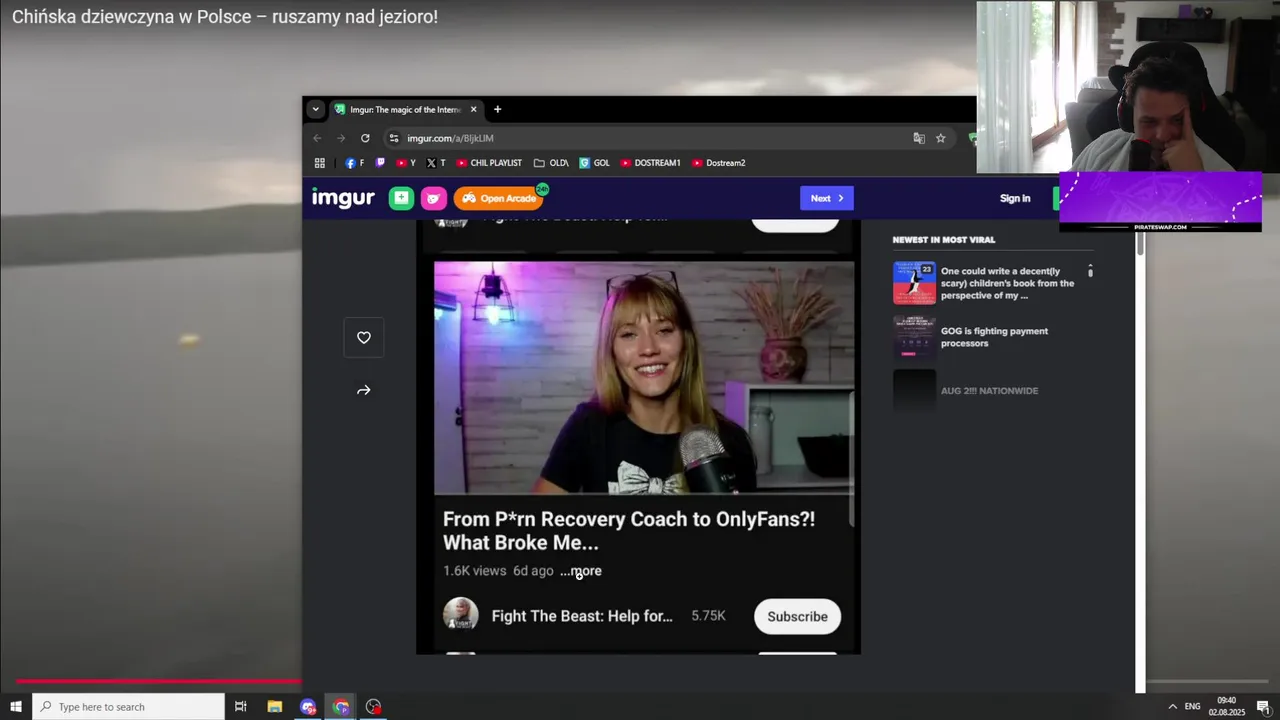
Task: Open the notification center icon
Action: 1264,707
